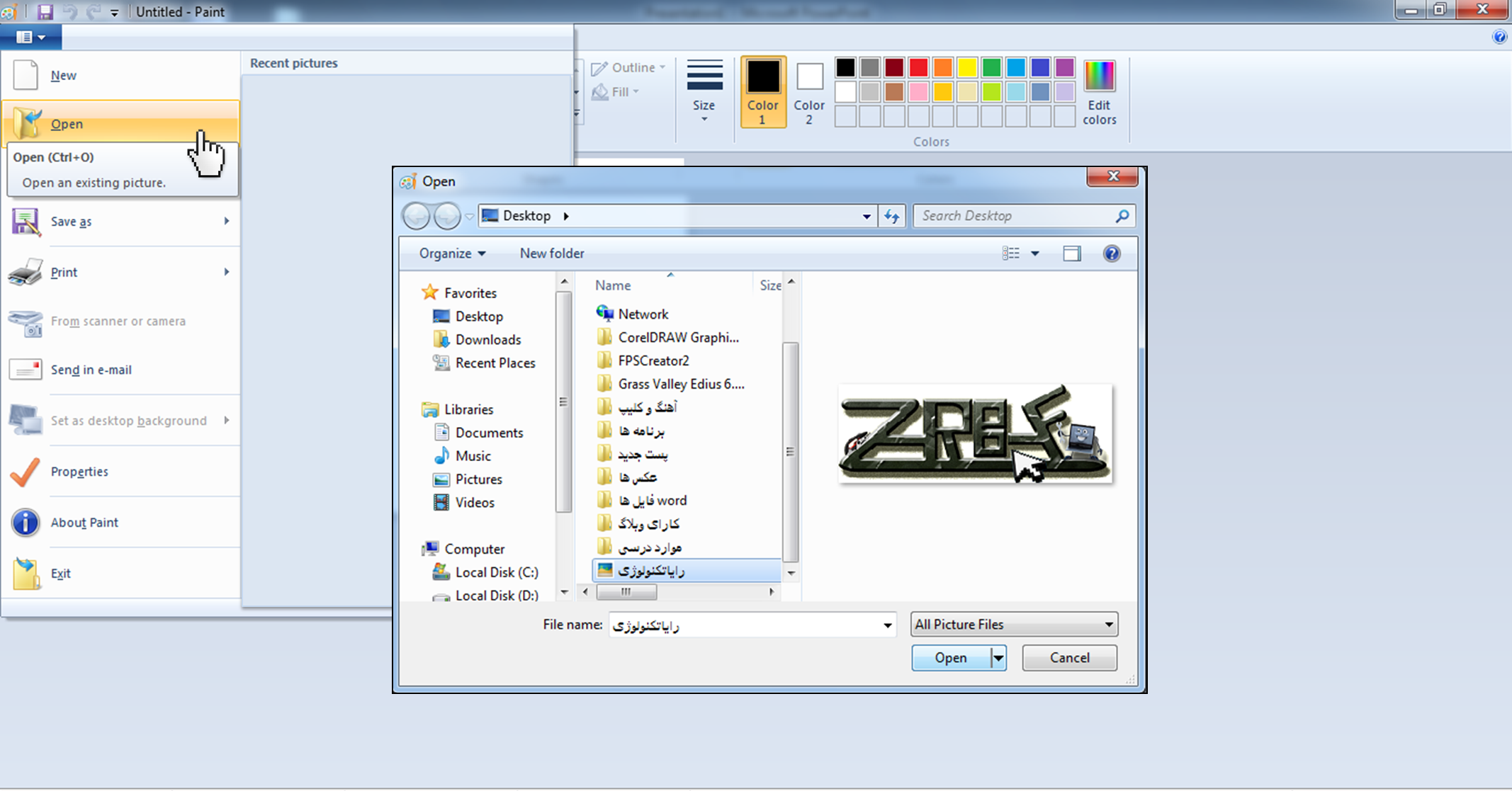Image resolution: width=1512 pixels, height=791 pixels.
Task: Open the change view dropdown arrow
Action: pos(1034,254)
